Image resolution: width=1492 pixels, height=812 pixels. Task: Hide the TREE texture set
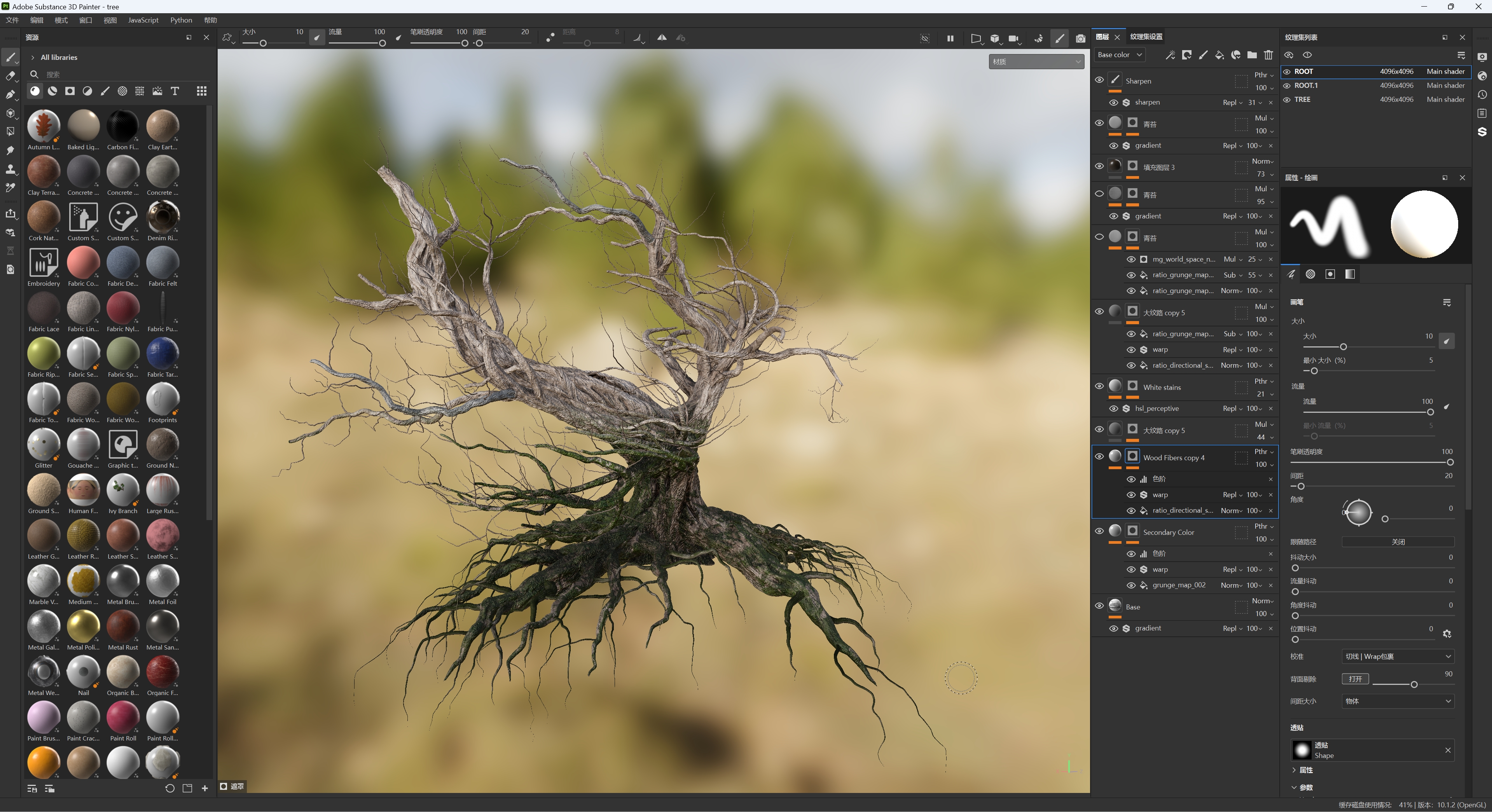(x=1286, y=100)
